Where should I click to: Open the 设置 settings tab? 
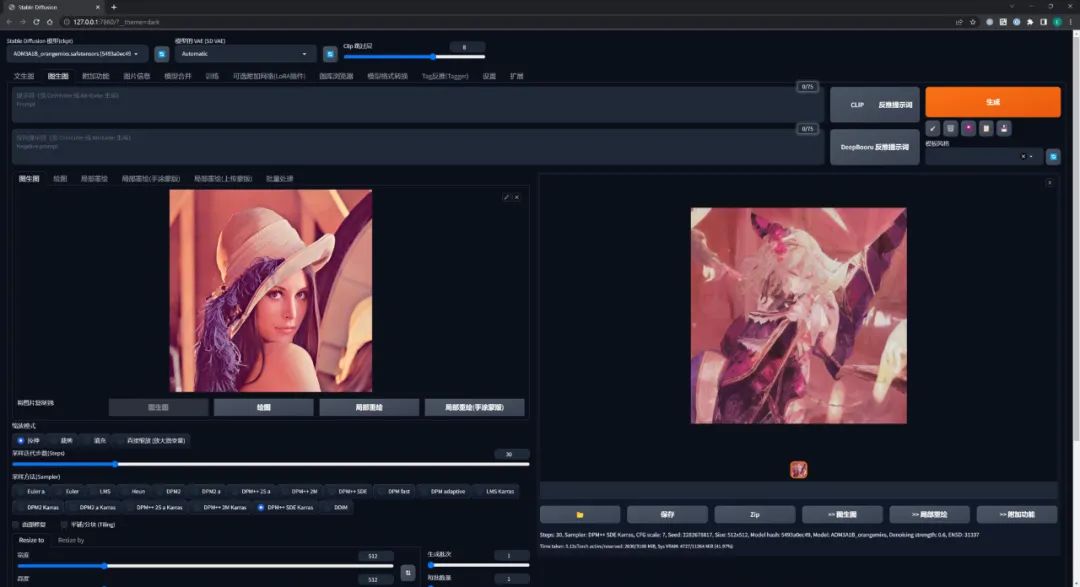(x=489, y=76)
